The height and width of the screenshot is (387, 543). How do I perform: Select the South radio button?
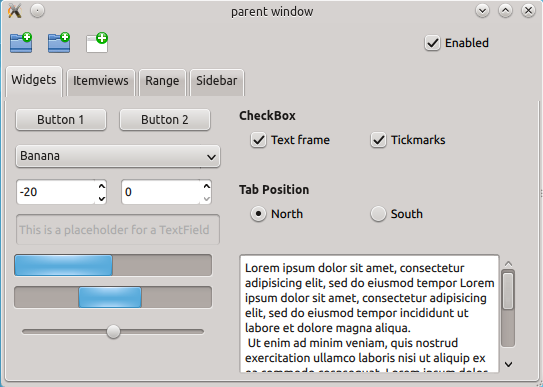(x=378, y=214)
